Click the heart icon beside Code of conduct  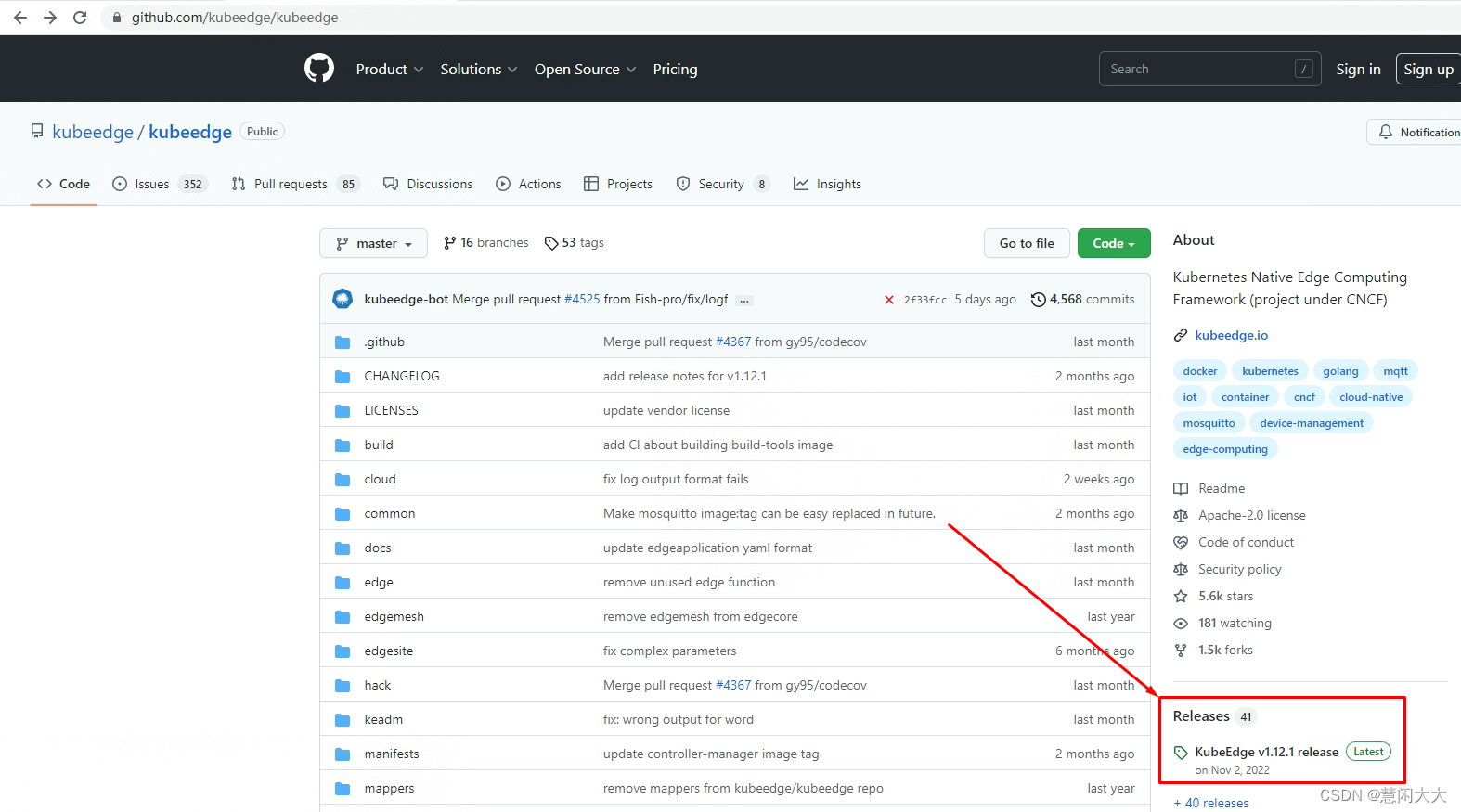[1181, 542]
